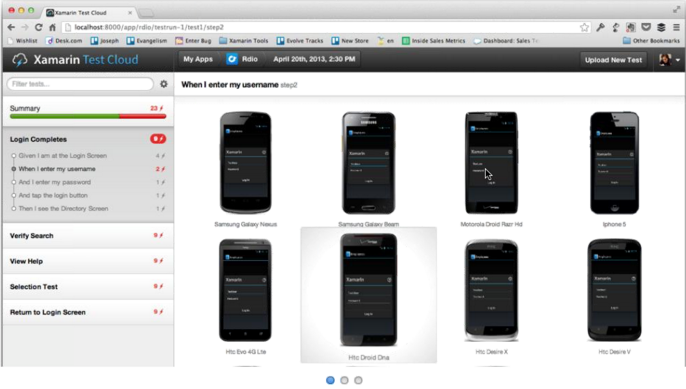Click the Summary pass/fail progress bar
This screenshot has height=389, width=686.
click(x=88, y=116)
